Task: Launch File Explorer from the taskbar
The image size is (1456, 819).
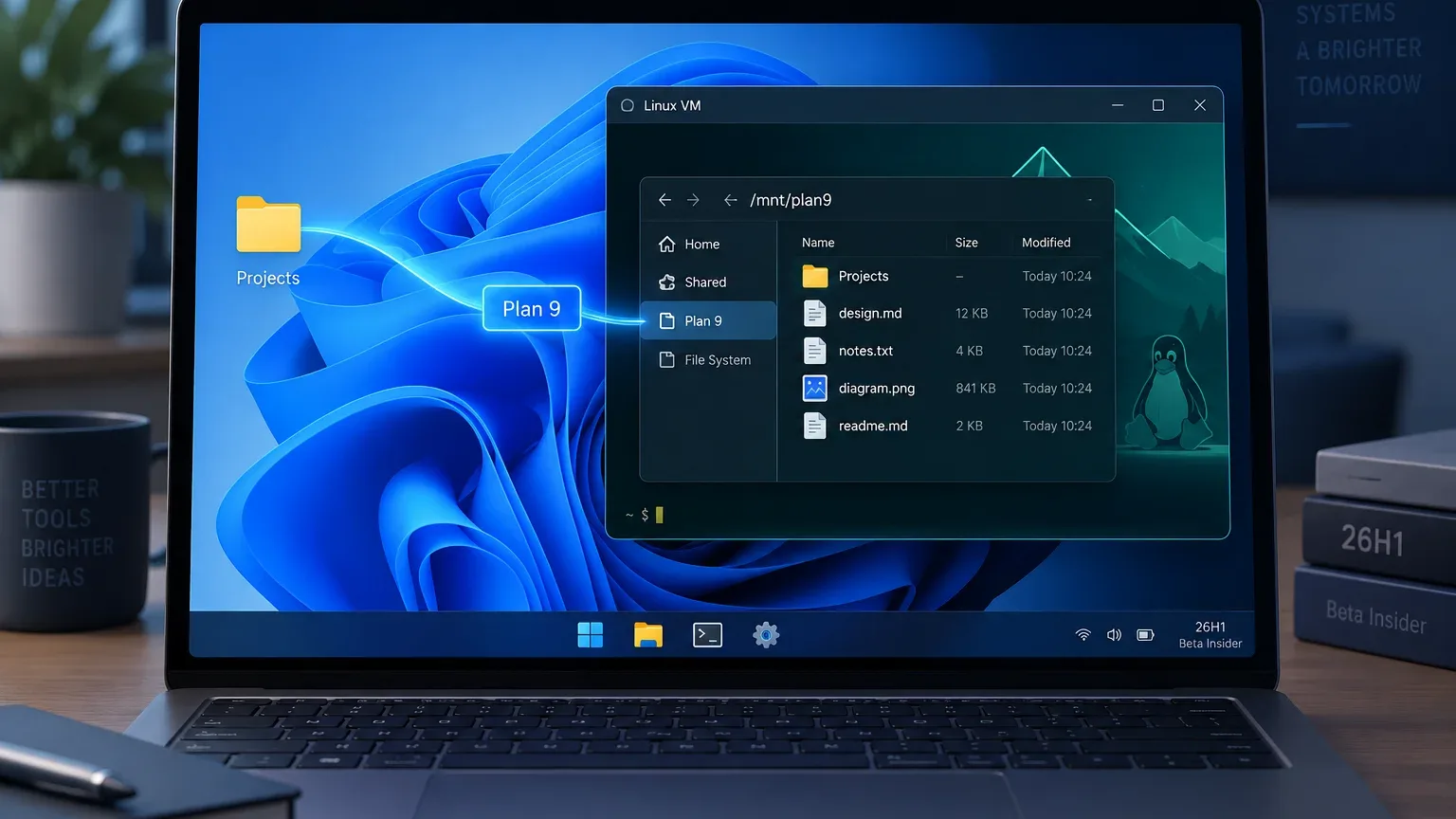Action: 648,635
